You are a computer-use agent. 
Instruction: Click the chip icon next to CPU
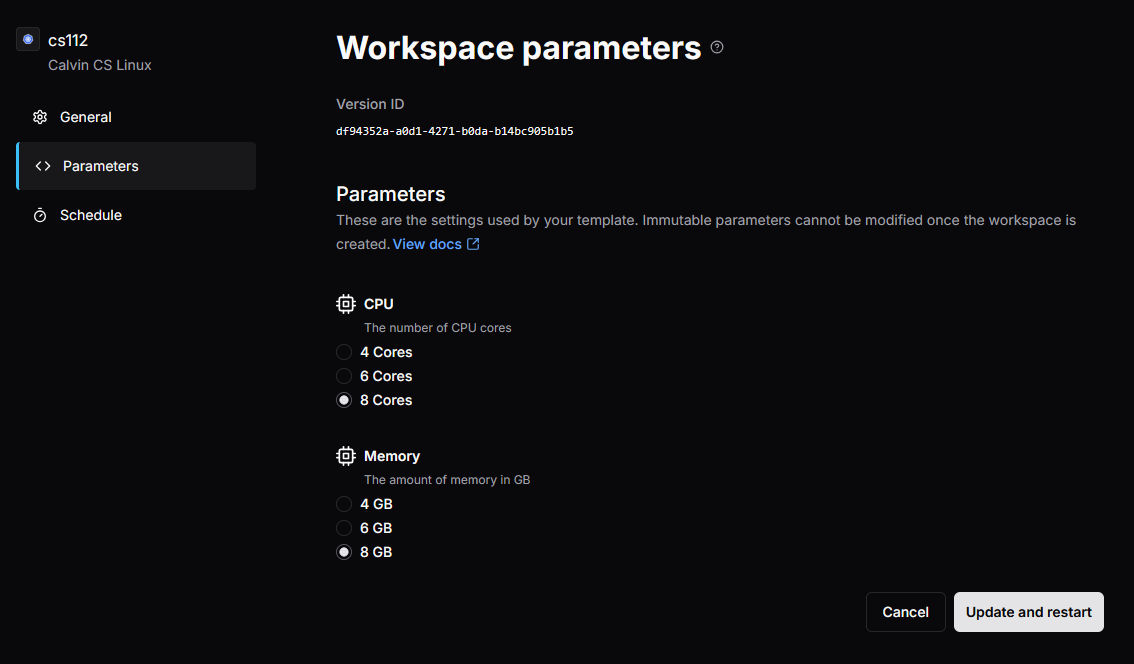346,304
